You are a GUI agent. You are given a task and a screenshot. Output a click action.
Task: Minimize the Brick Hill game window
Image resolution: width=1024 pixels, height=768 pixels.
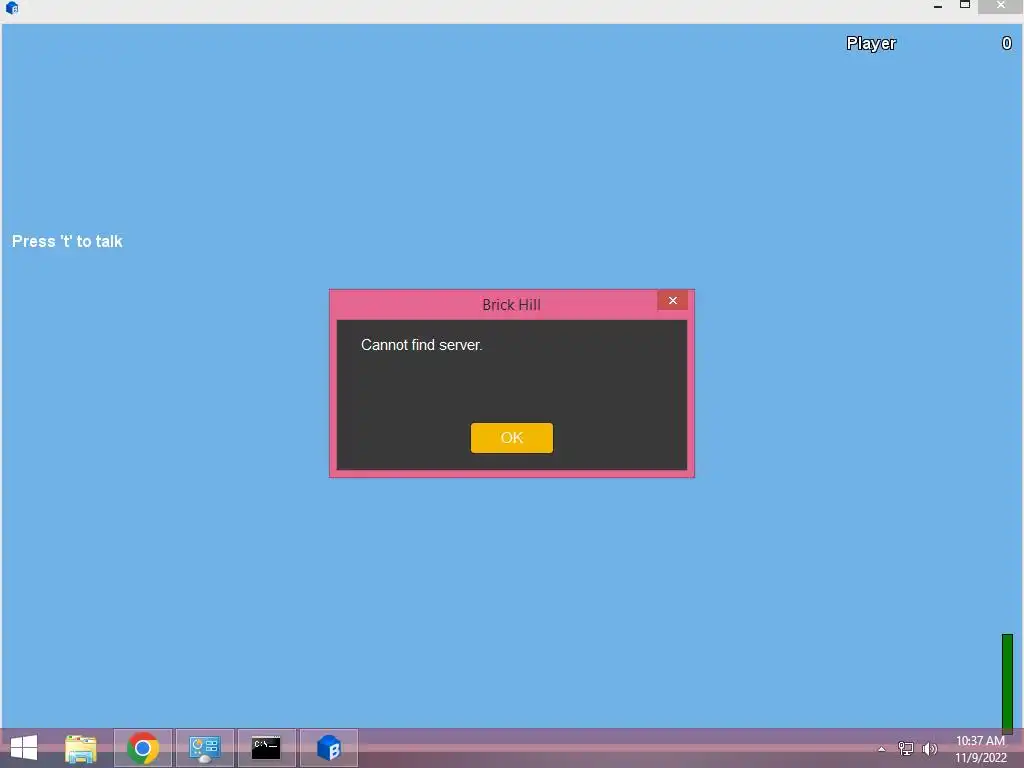(938, 6)
